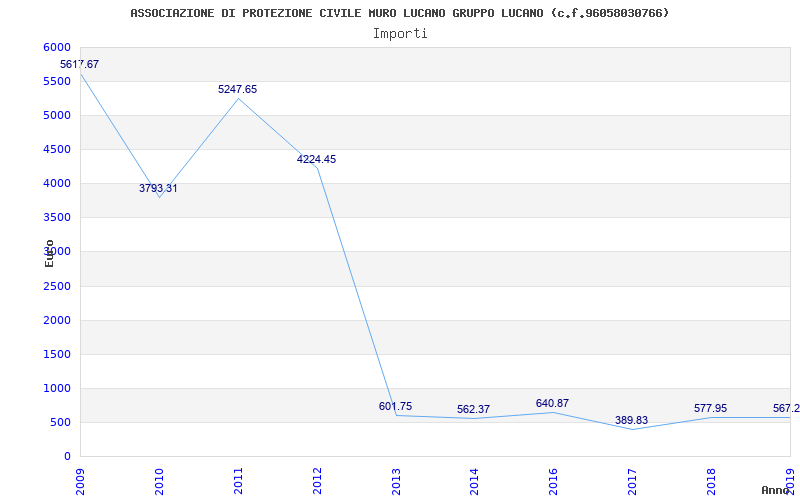Click the data label 577.95

710,409
